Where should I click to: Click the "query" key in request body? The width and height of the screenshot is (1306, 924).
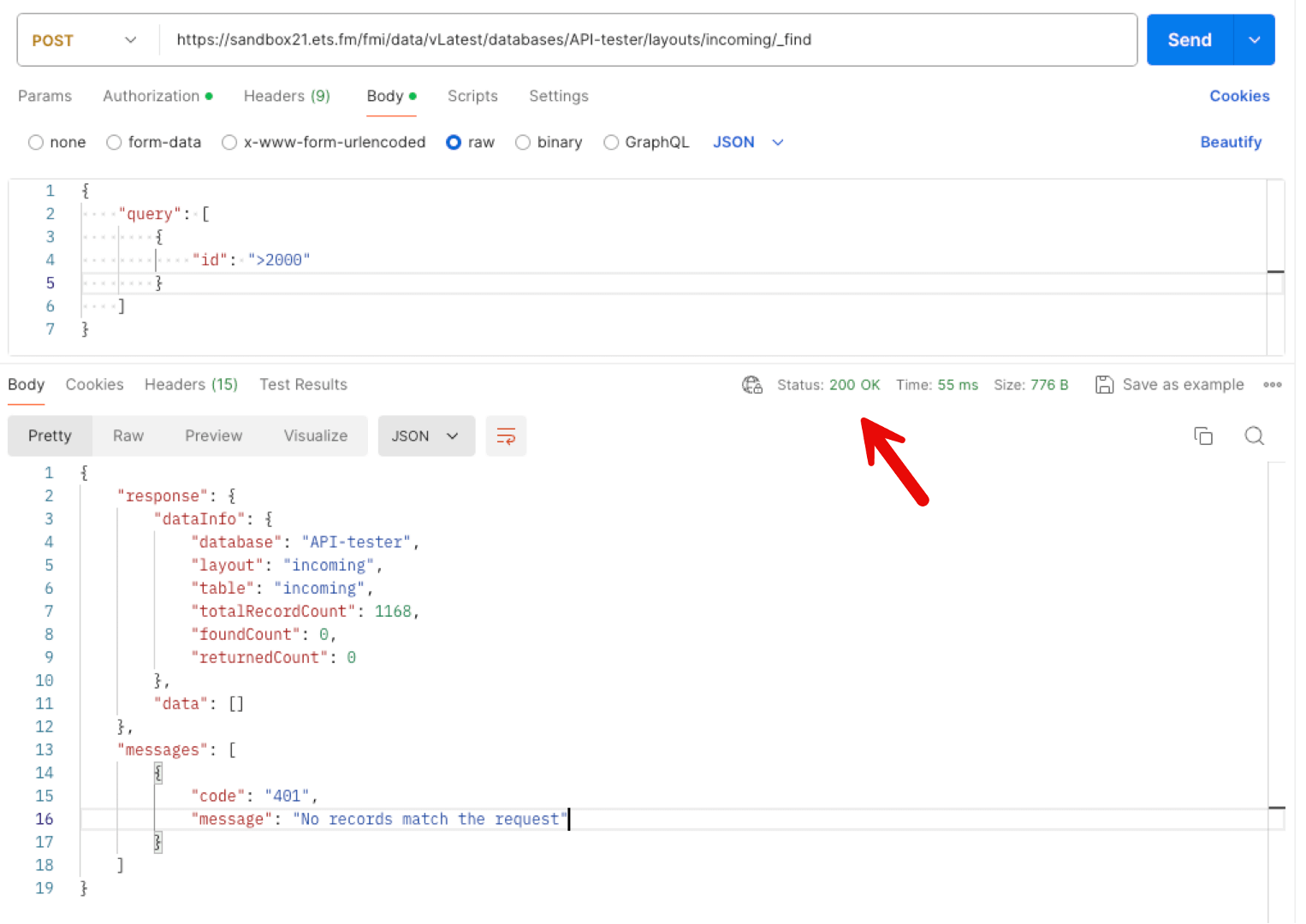(x=150, y=214)
